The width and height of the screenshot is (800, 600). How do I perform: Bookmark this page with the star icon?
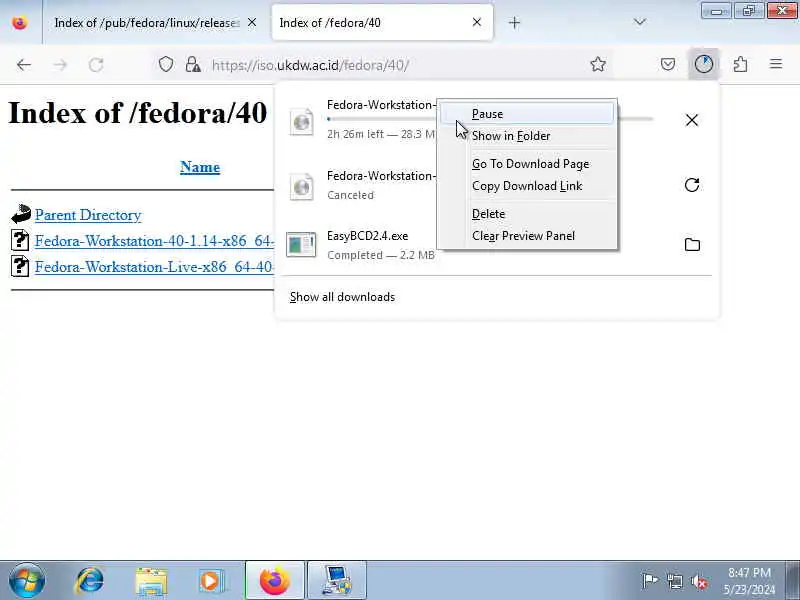[x=597, y=64]
